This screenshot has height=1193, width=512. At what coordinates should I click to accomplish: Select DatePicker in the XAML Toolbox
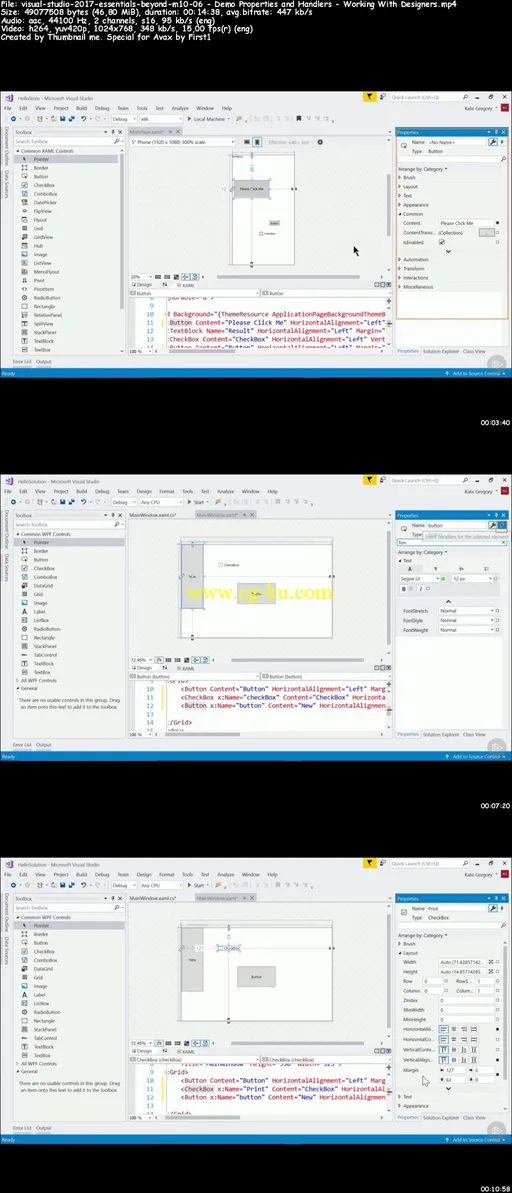tap(44, 202)
